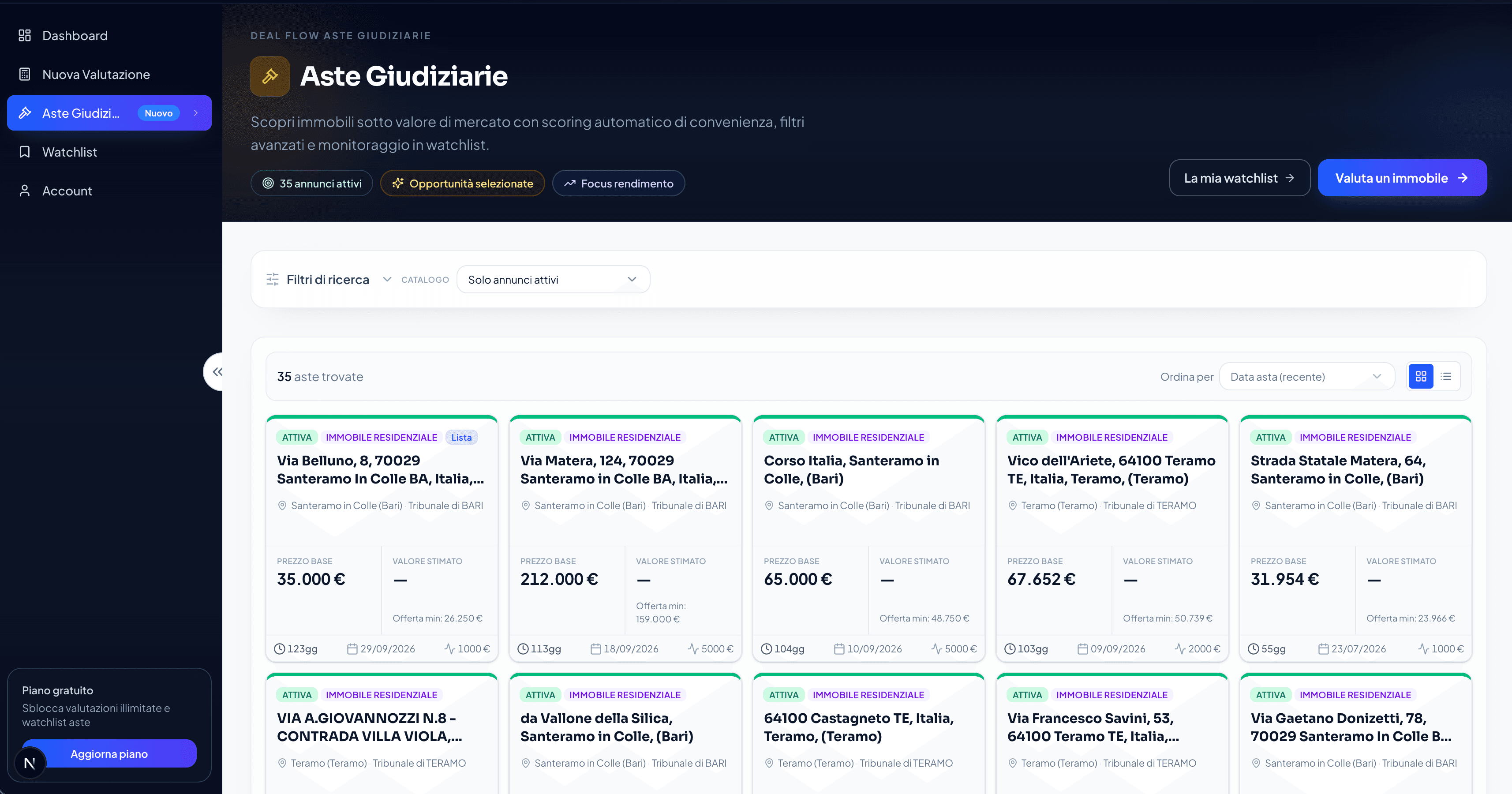The height and width of the screenshot is (794, 1512).
Task: Click the pulse icon next to 1000 € on the Via Belluno card
Action: [x=449, y=649]
